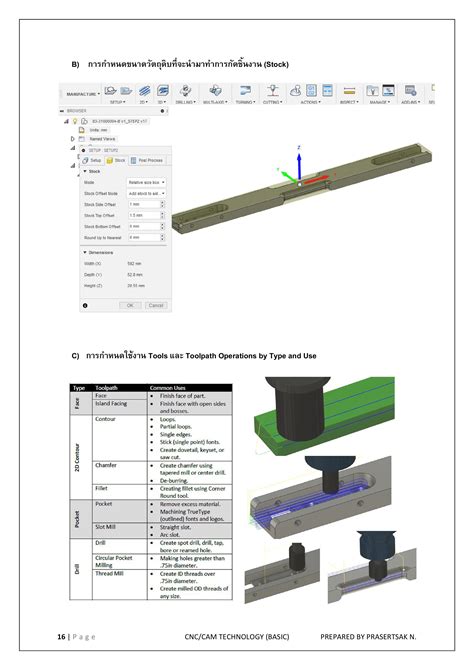This screenshot has height=670, width=474.
Task: Collapse the BROWSER panel
Action: tap(62, 111)
